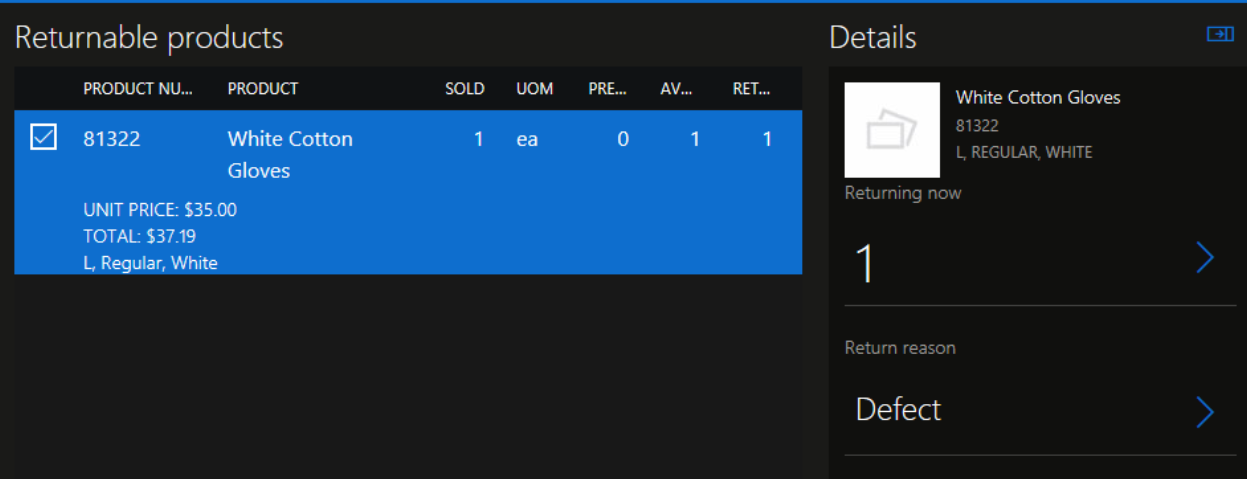Click the UOM column header
The image size is (1247, 479).
(534, 89)
